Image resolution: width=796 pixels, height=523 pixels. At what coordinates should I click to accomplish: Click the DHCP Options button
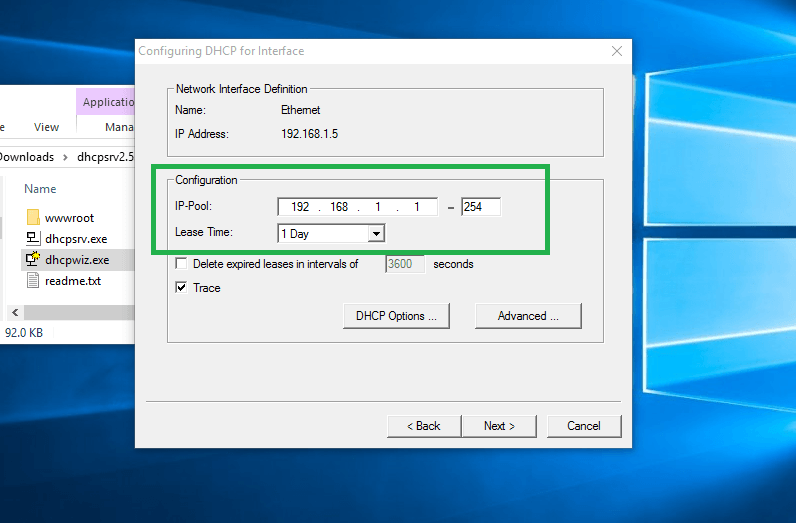pos(396,316)
